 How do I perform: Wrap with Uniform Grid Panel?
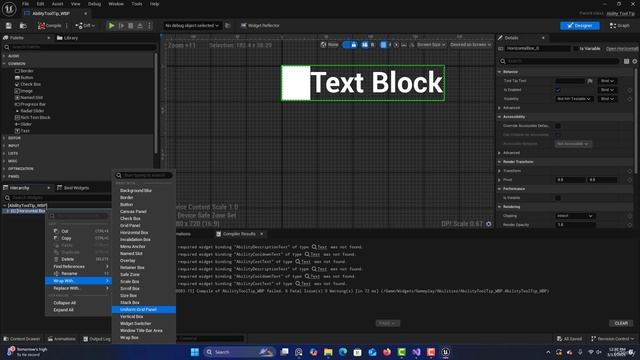[144, 310]
